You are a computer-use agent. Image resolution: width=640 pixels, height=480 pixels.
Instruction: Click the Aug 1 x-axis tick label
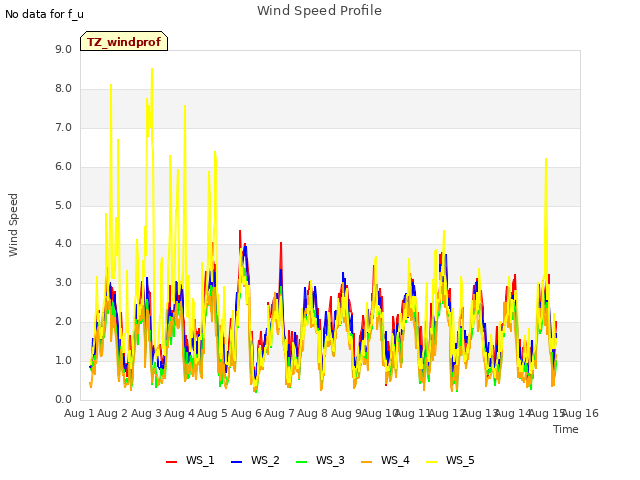[x=79, y=413]
